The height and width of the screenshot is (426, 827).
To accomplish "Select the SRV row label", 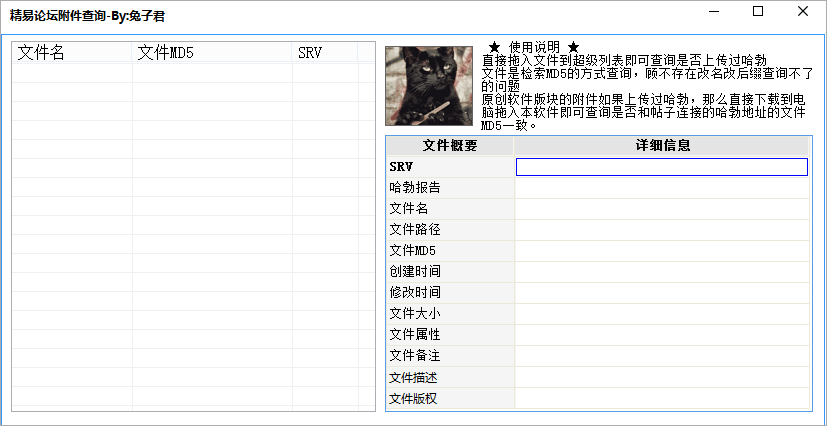I will pyautogui.click(x=450, y=167).
